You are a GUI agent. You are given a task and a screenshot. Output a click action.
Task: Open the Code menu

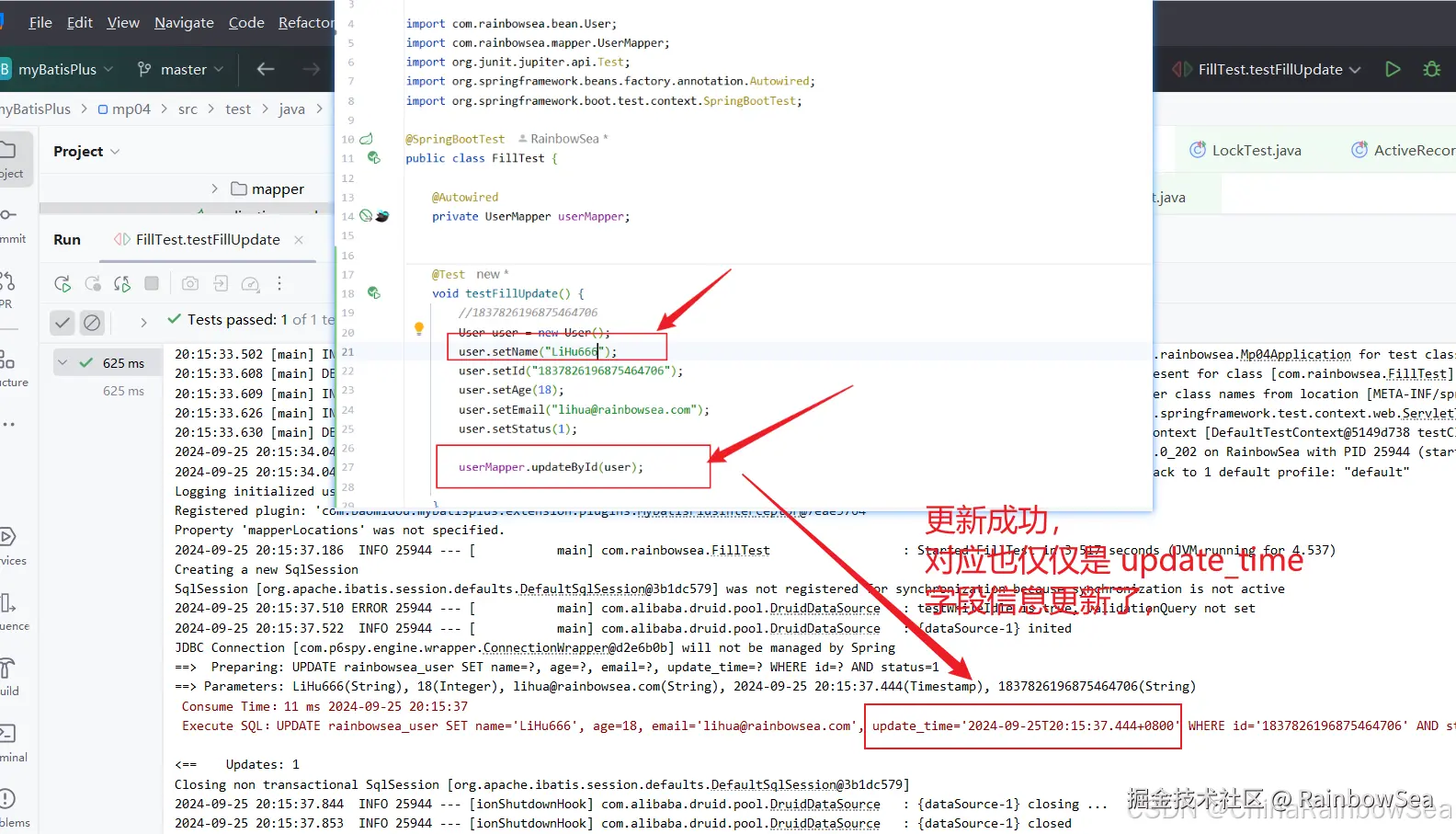click(x=246, y=22)
